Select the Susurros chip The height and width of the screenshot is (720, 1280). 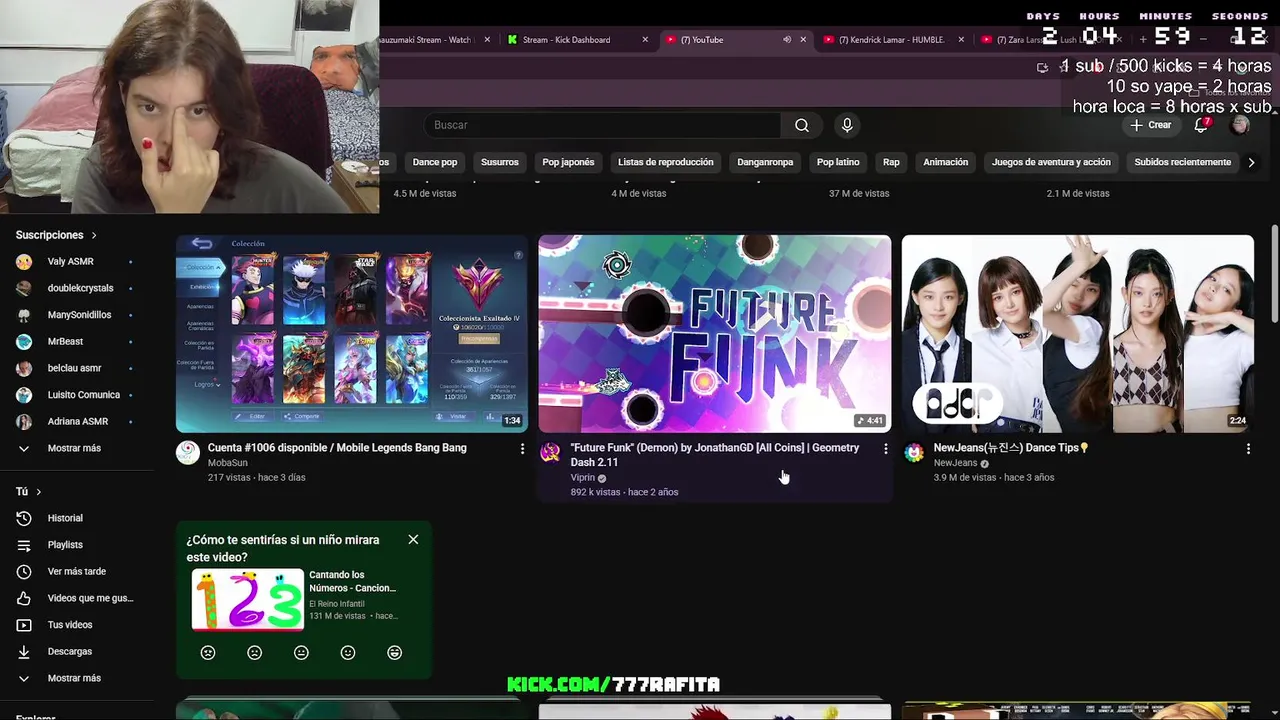coord(500,162)
